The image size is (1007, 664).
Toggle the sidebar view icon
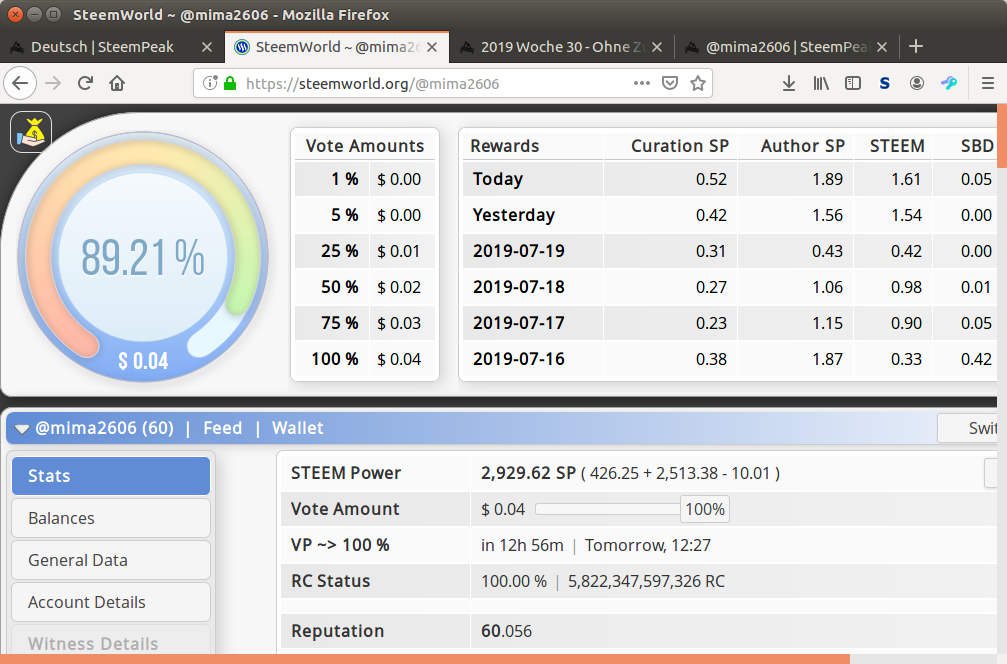click(853, 84)
